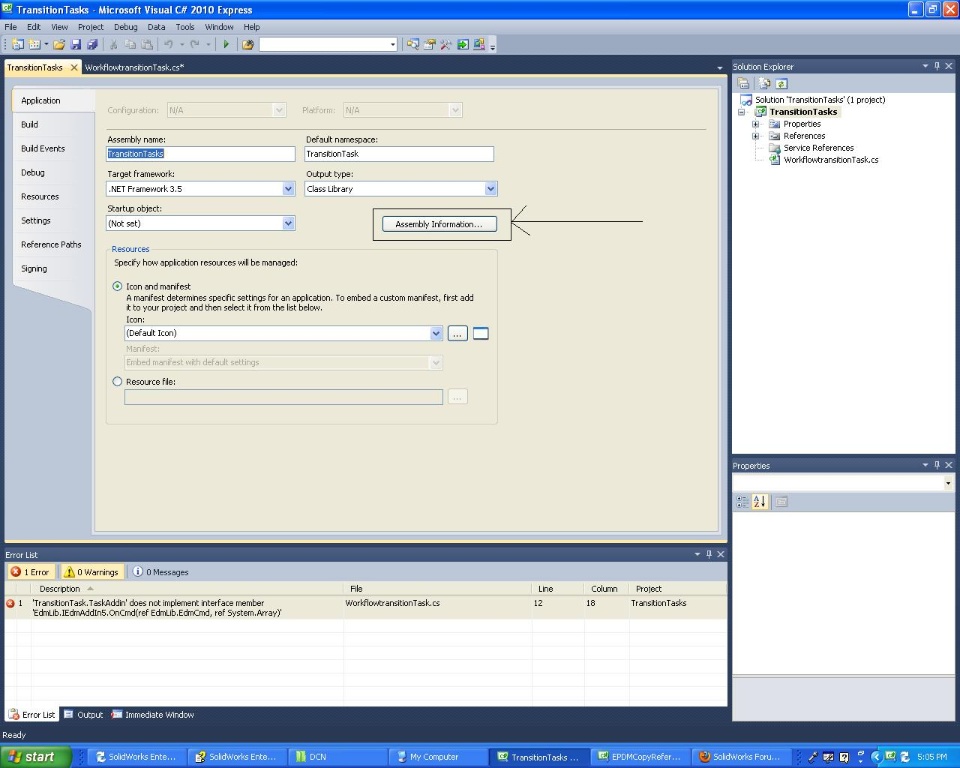Image resolution: width=960 pixels, height=768 pixels.
Task: Click the Extension Manager toolbar icon
Action: click(479, 44)
